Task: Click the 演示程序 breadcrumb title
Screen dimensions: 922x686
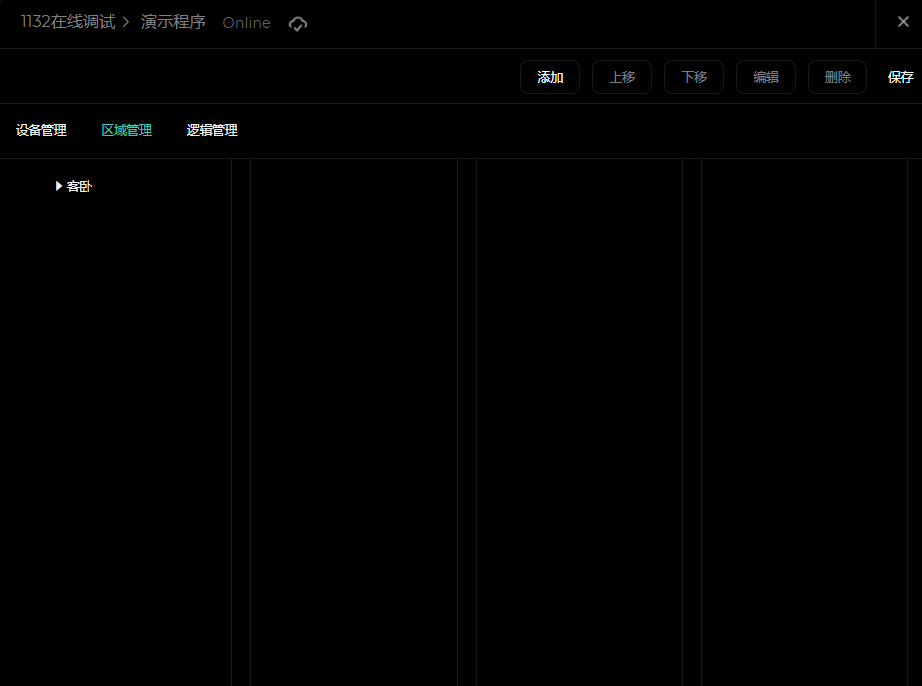Action: pos(173,22)
